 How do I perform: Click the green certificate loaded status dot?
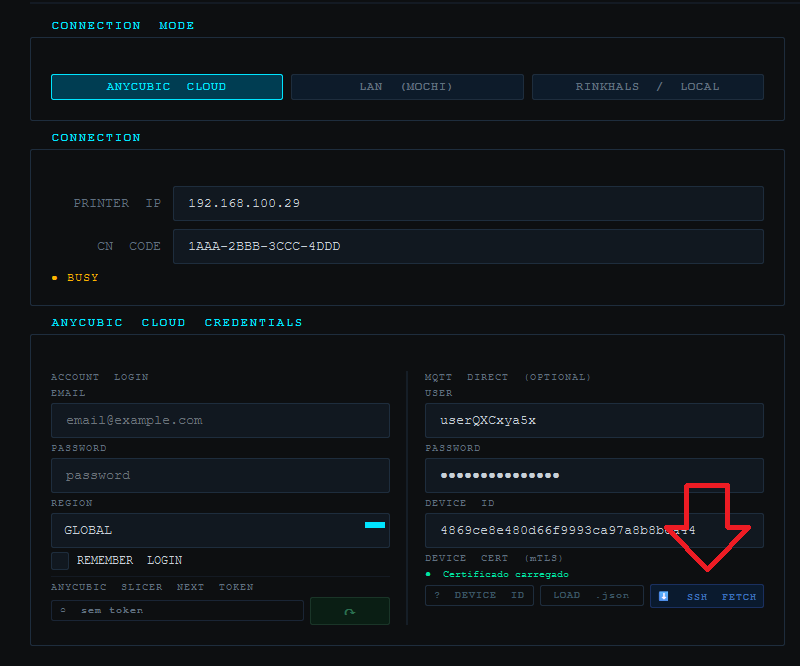429,575
